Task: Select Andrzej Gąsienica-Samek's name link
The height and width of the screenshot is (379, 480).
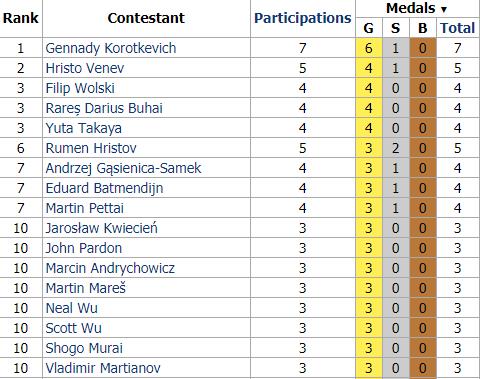Action: point(123,168)
